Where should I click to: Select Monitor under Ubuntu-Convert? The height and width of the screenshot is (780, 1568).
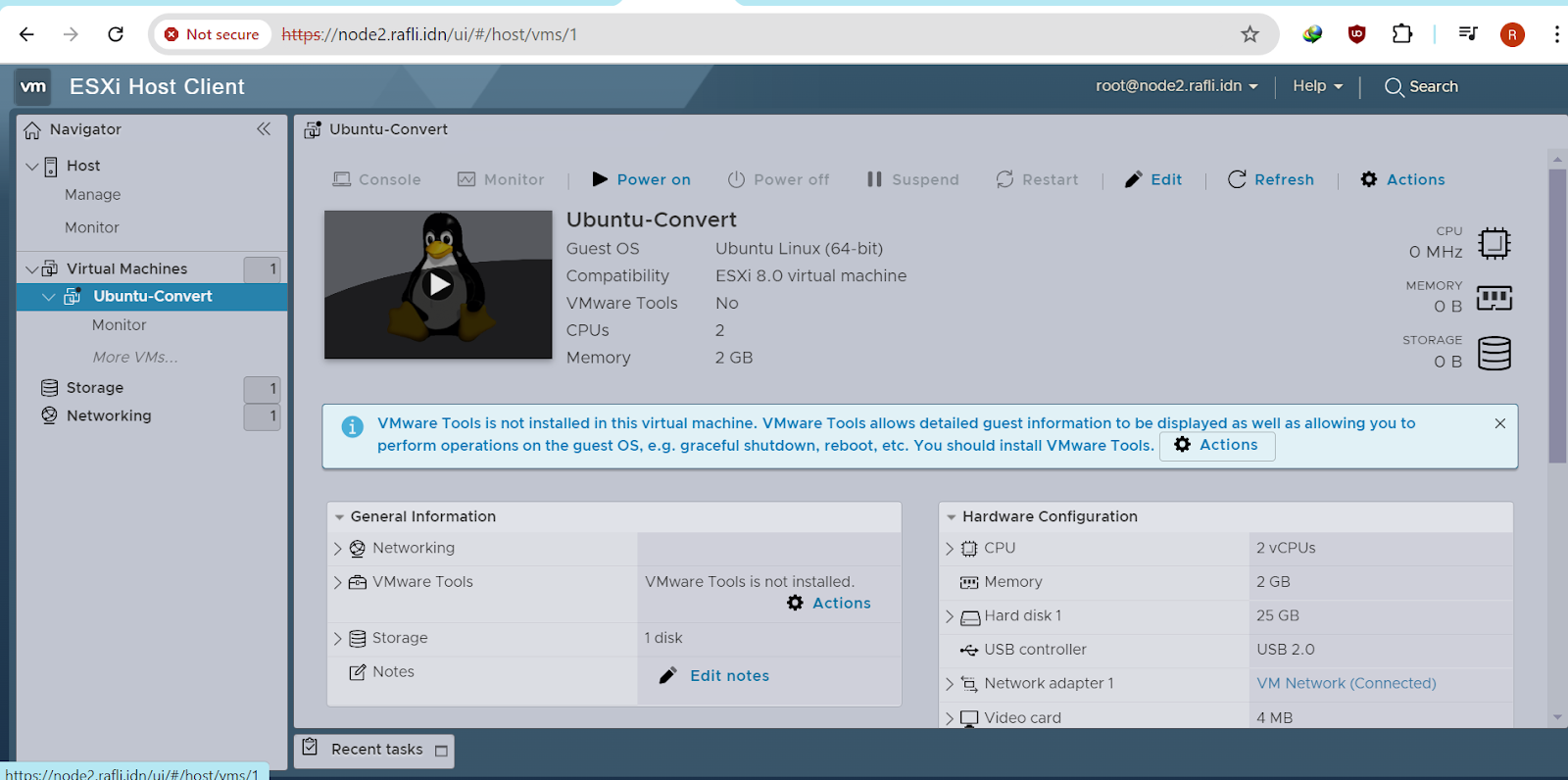point(119,324)
